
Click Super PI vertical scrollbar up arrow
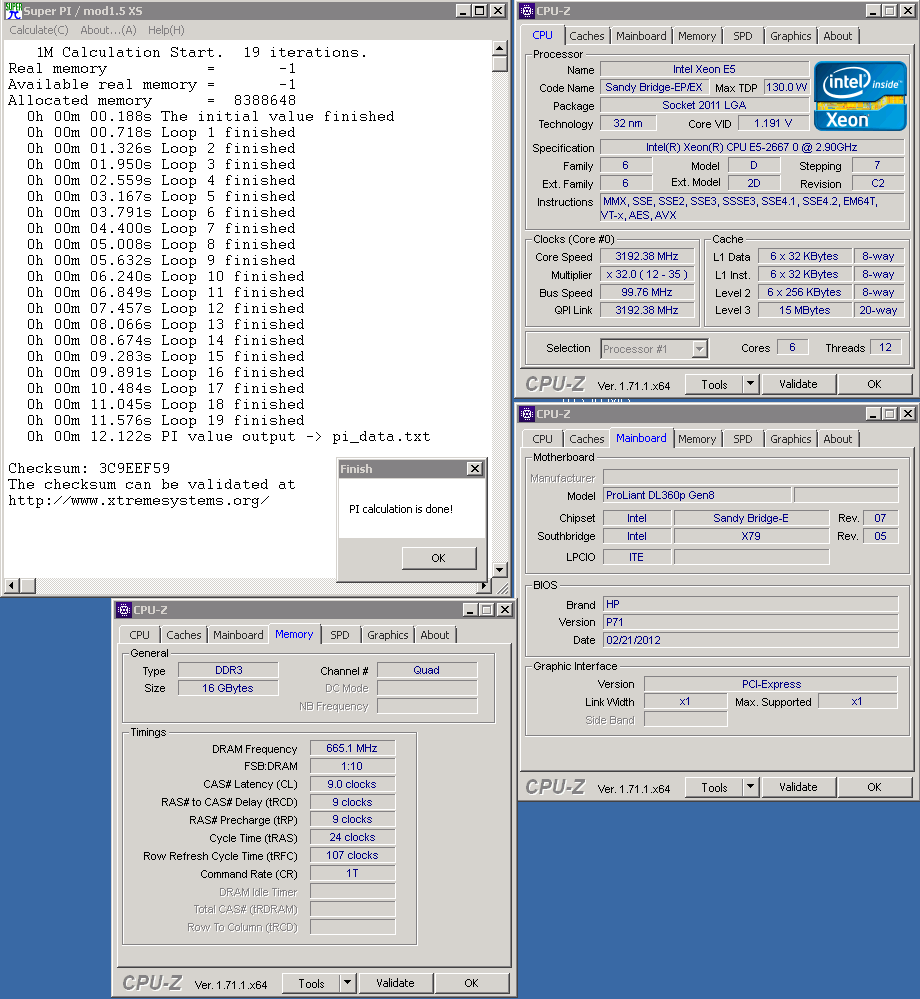(x=500, y=48)
